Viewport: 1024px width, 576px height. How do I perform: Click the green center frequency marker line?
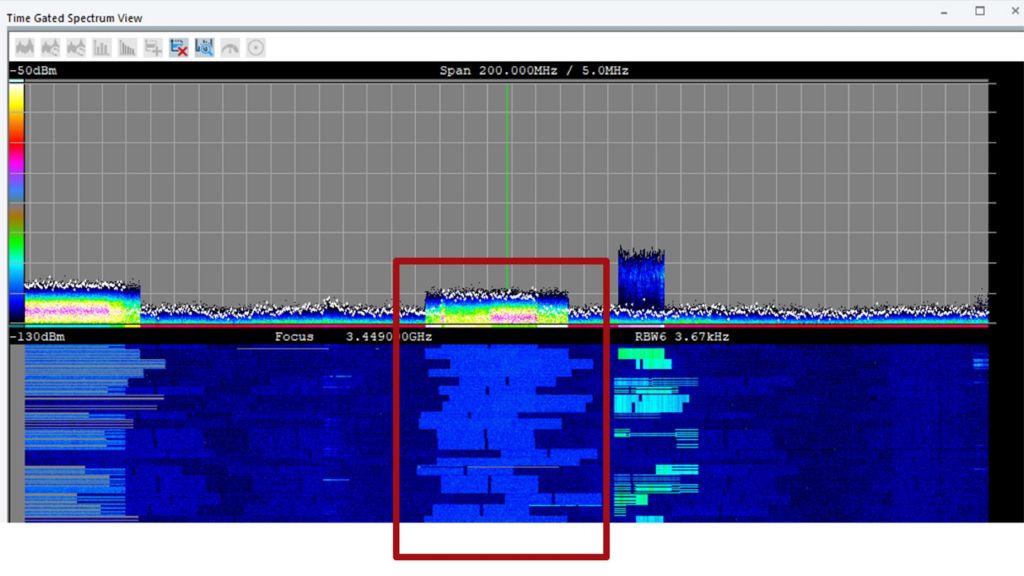506,180
